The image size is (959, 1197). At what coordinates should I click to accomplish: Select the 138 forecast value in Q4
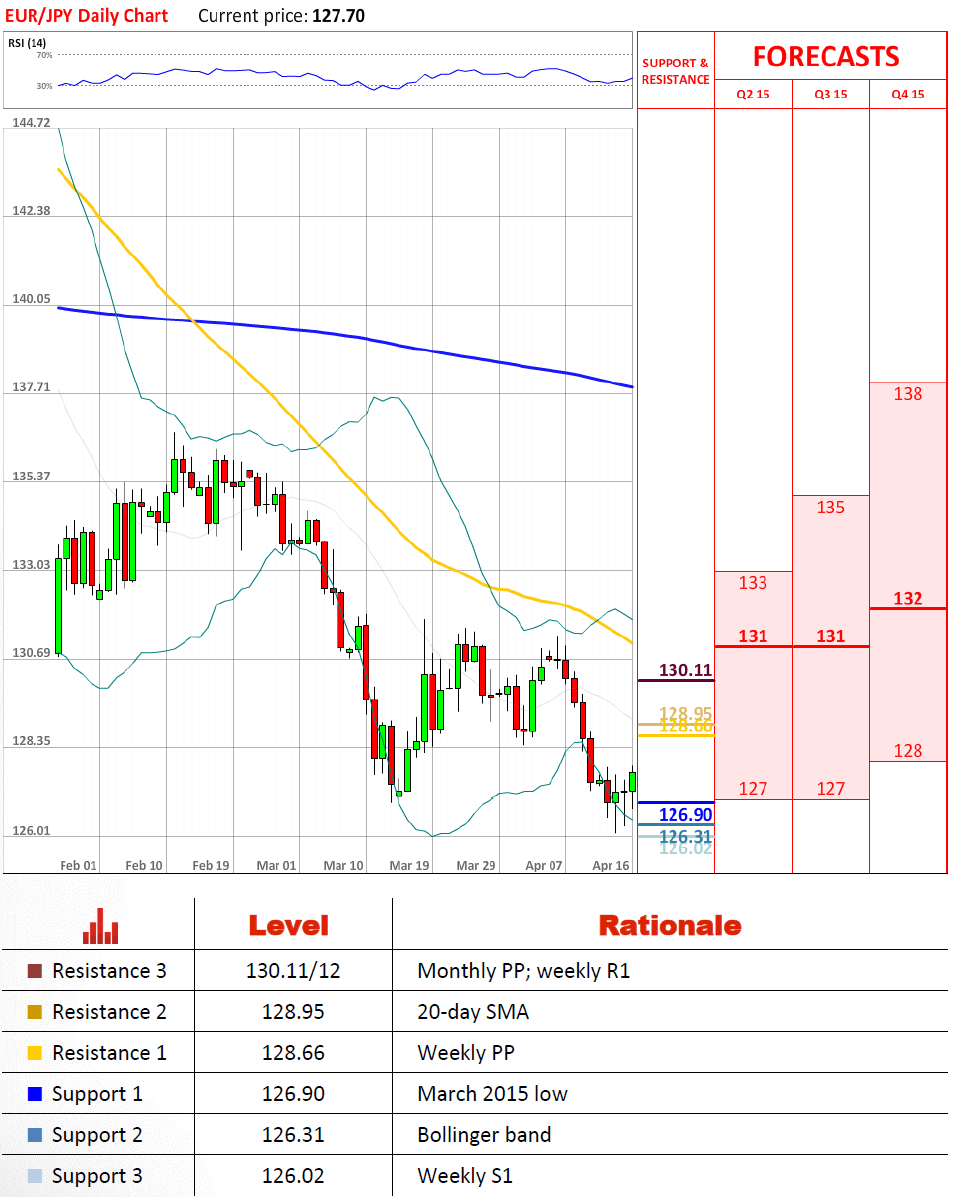pos(908,394)
